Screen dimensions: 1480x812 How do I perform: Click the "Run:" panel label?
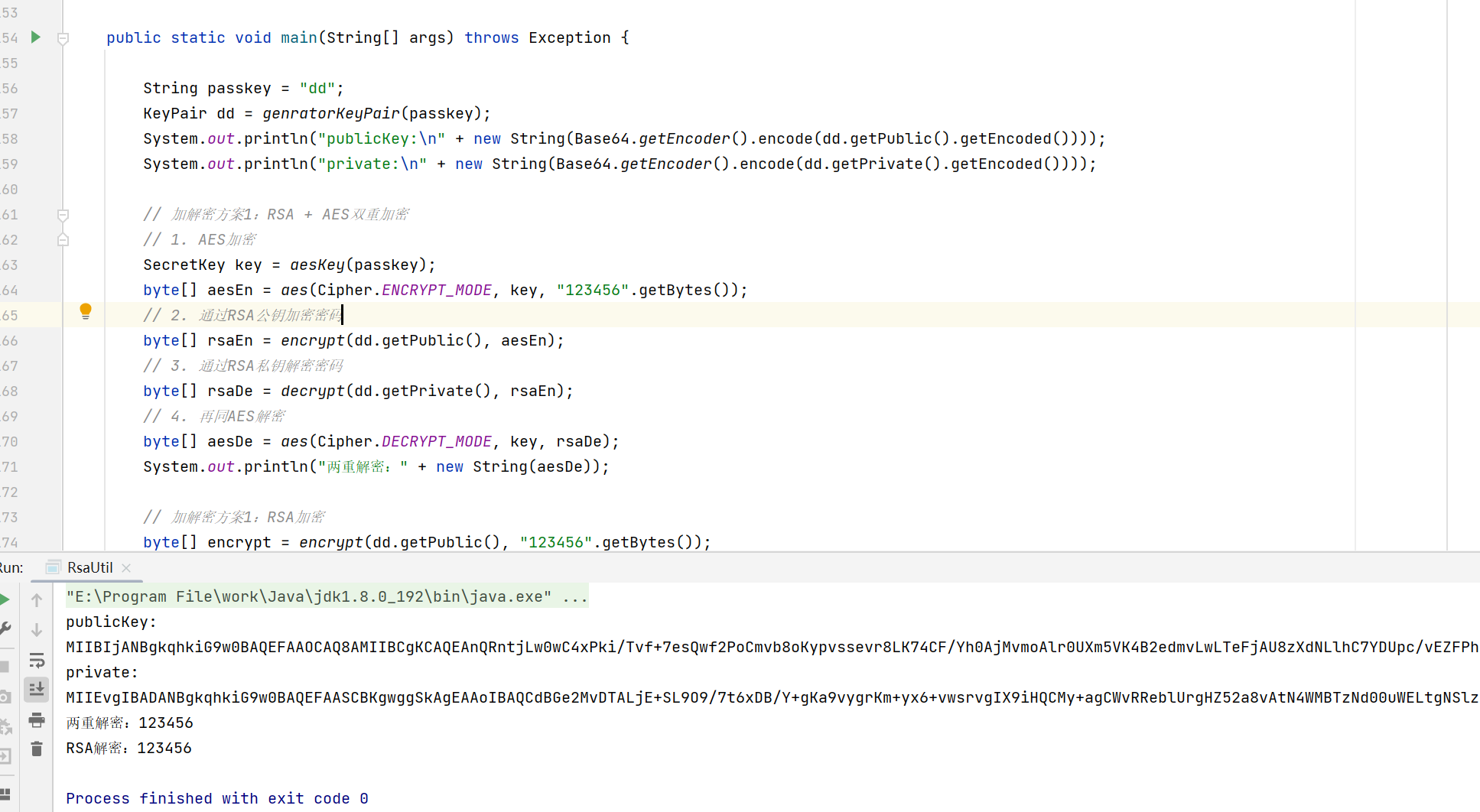tap(11, 567)
